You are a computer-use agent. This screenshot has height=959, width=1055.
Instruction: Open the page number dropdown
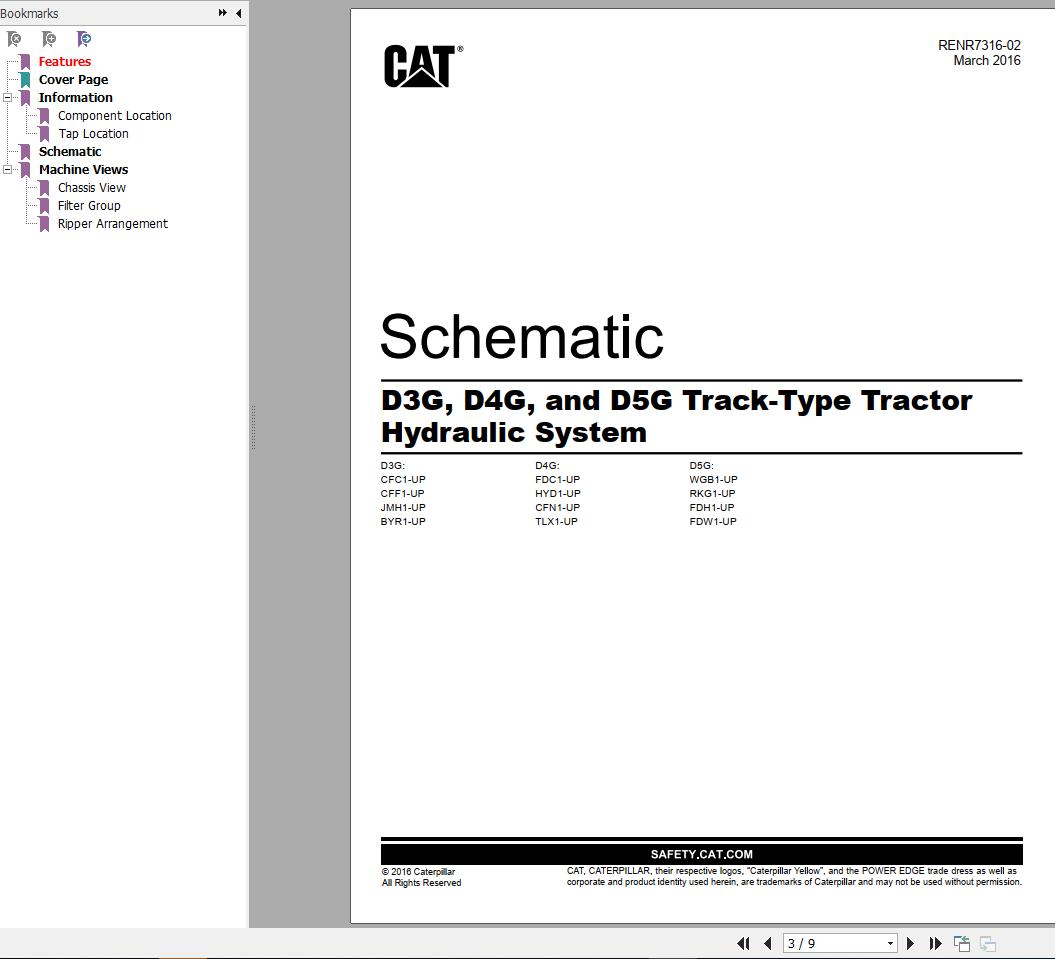(x=890, y=943)
